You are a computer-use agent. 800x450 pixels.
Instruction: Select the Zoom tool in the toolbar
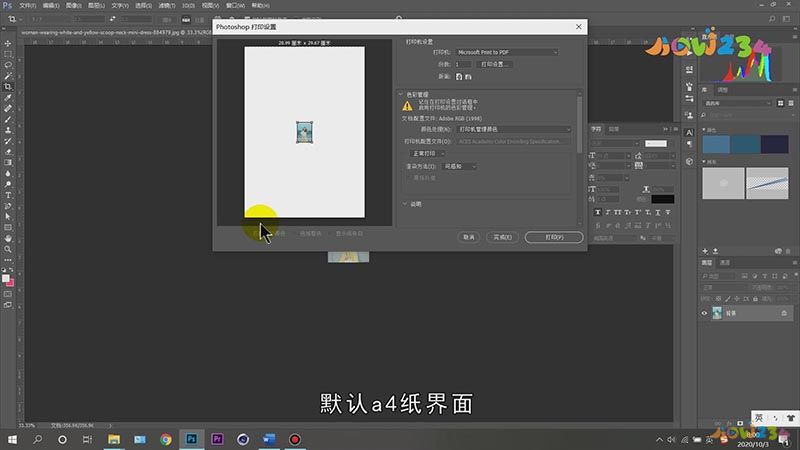click(x=8, y=249)
